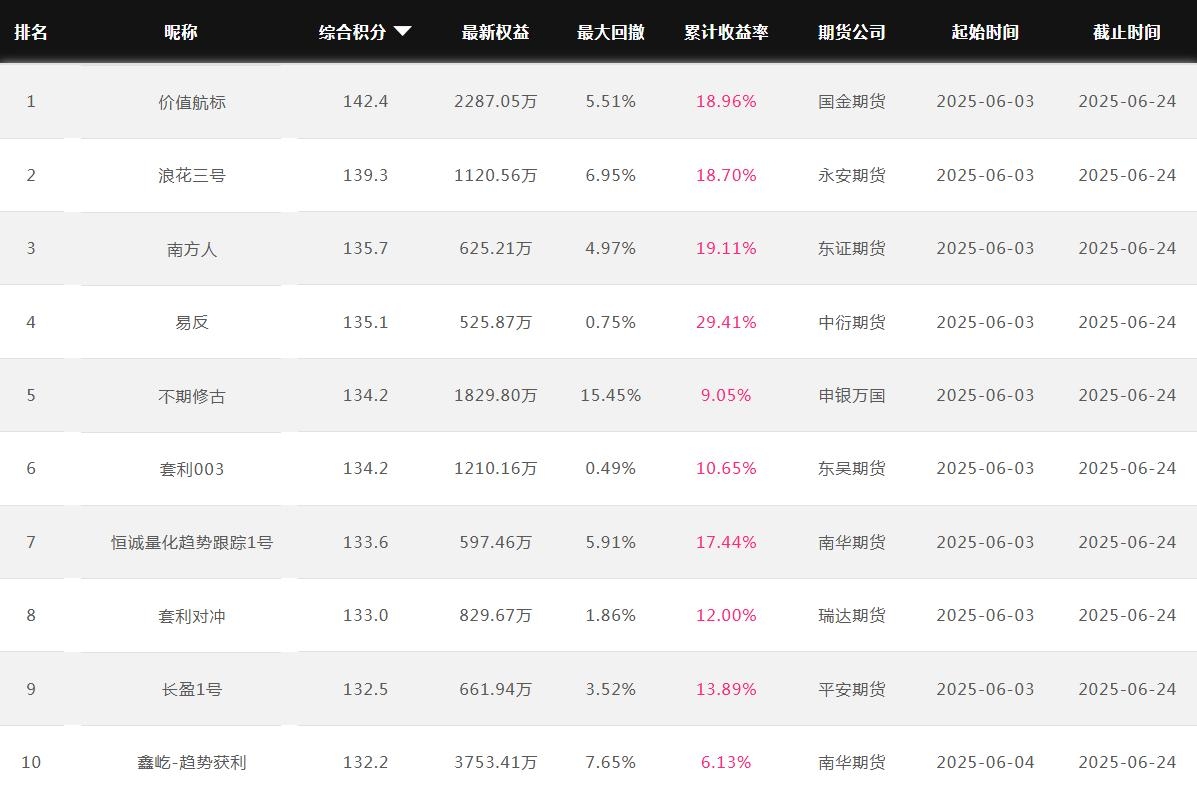Click the equity value 2287.05万
The width and height of the screenshot is (1197, 796).
(x=495, y=102)
